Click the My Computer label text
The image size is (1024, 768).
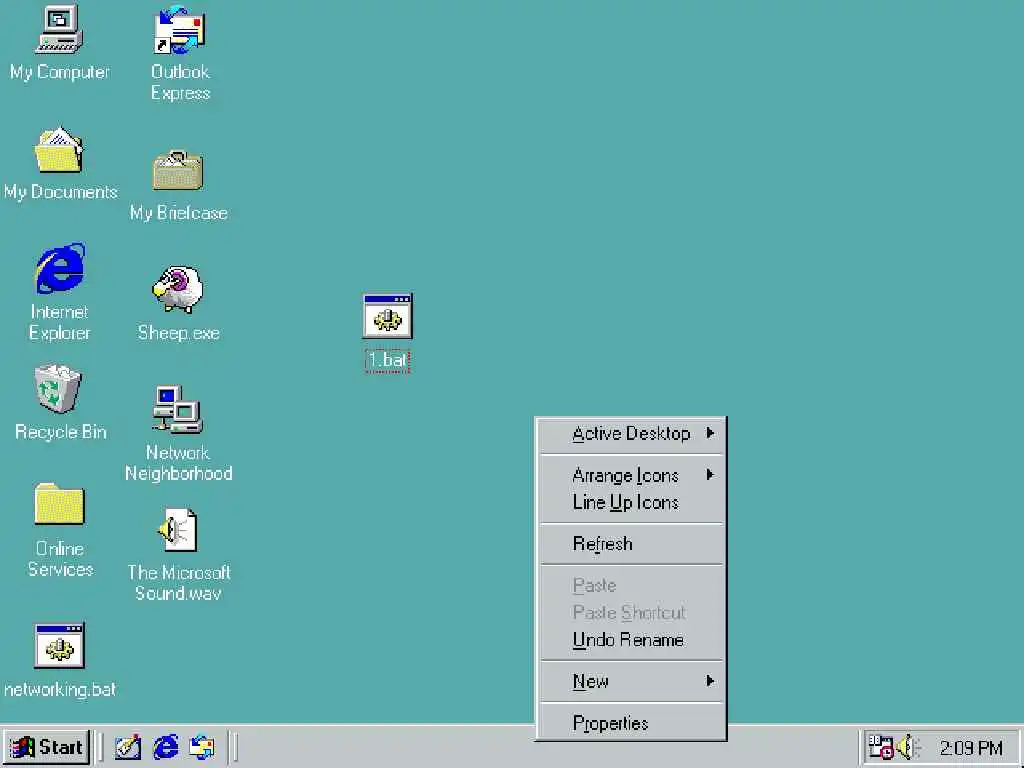pyautogui.click(x=59, y=72)
